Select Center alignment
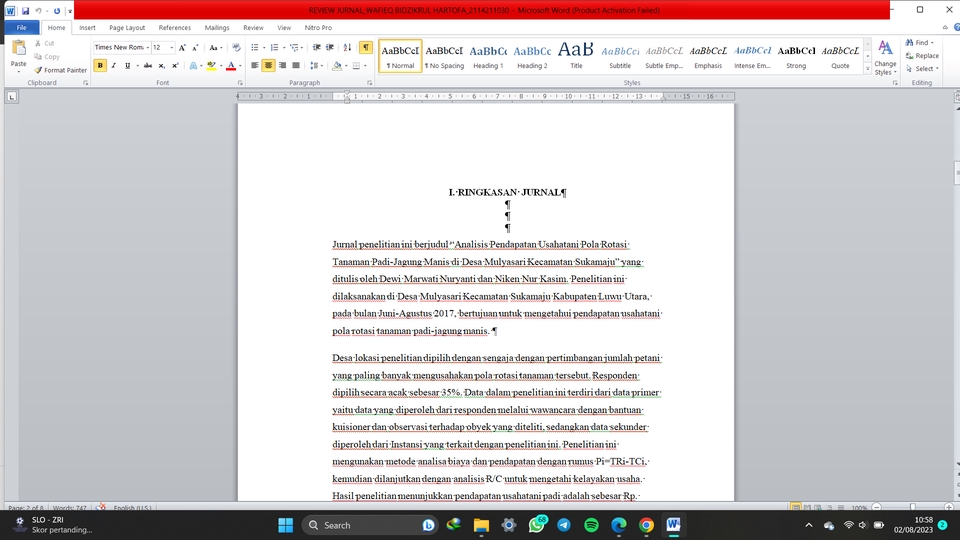 268,66
